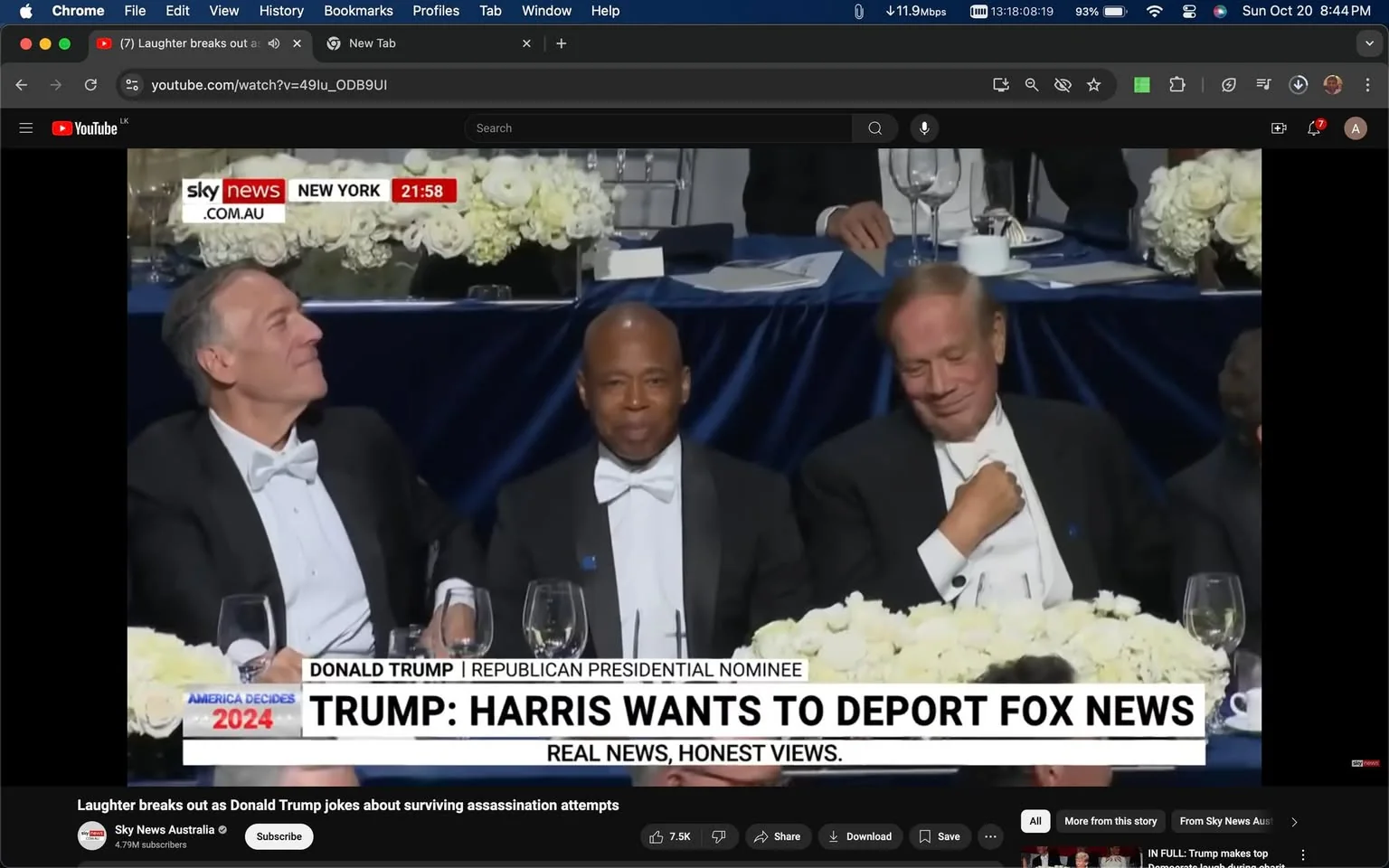Open the Chrome app menu
The height and width of the screenshot is (868, 1389).
(x=78, y=11)
